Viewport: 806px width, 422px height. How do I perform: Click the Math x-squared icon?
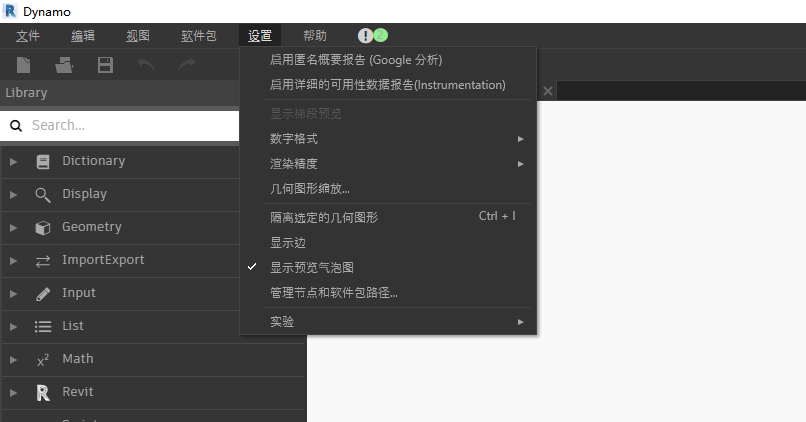click(x=43, y=360)
